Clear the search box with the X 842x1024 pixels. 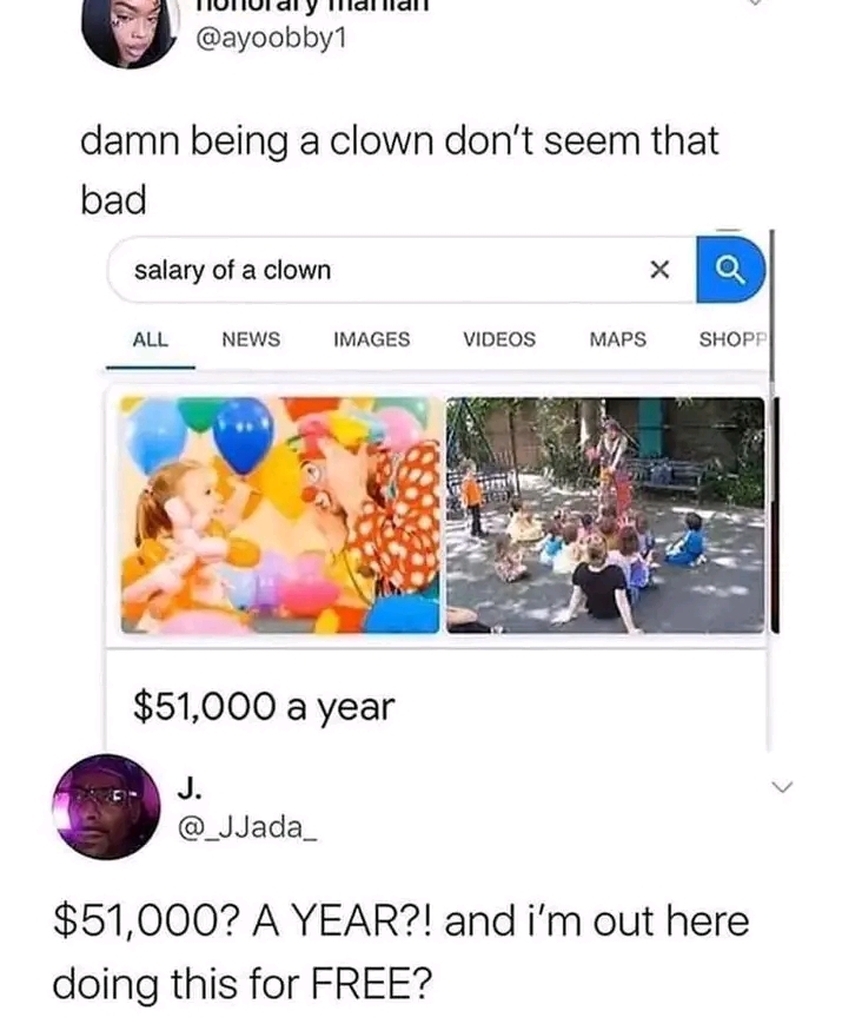click(660, 269)
